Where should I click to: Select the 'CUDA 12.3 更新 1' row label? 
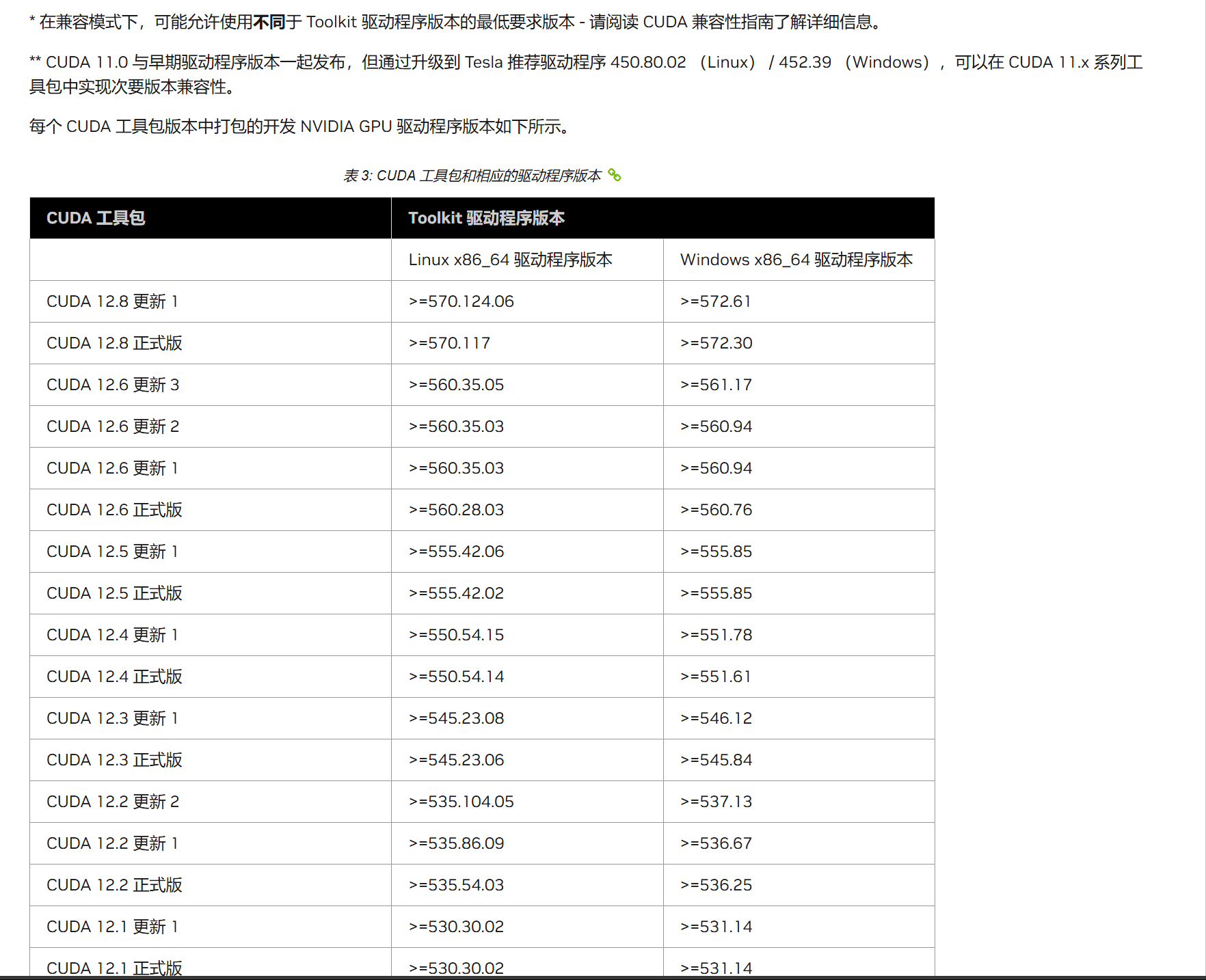[x=113, y=718]
